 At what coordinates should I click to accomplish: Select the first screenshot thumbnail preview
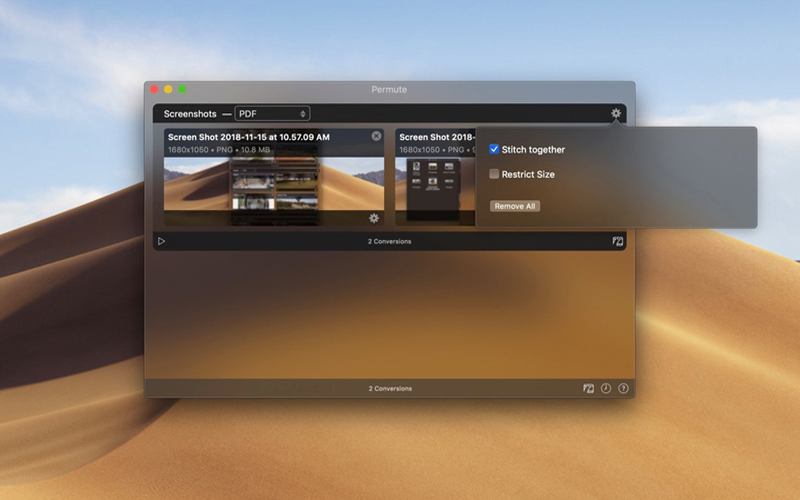coord(274,184)
